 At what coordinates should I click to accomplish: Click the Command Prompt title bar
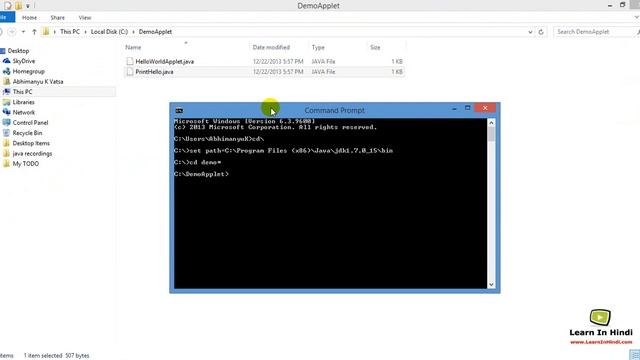[x=335, y=110]
